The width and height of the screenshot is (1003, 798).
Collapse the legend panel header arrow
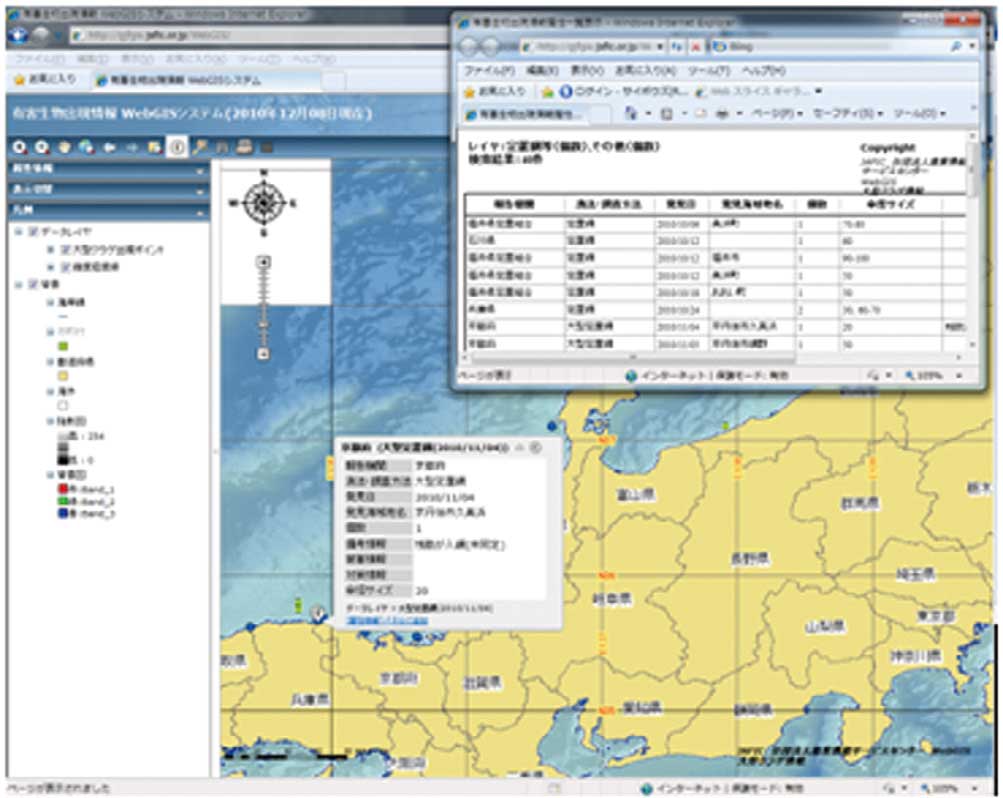[x=200, y=212]
